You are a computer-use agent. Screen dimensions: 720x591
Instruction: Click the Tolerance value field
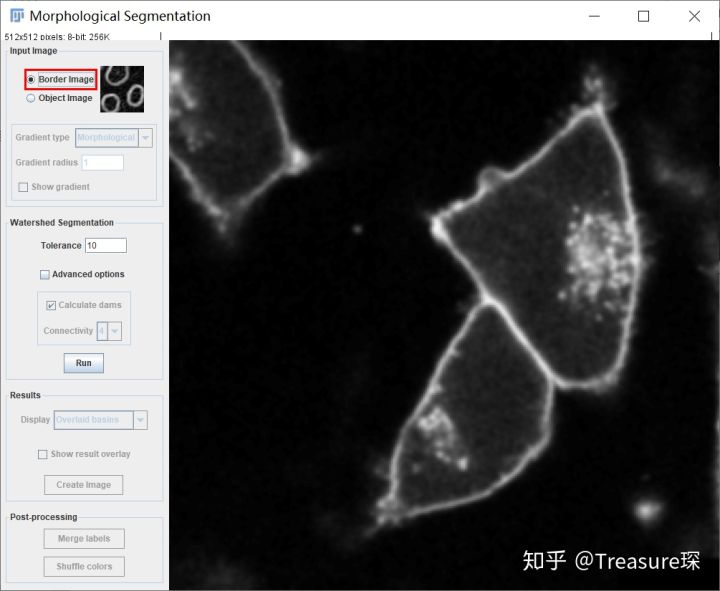click(106, 246)
